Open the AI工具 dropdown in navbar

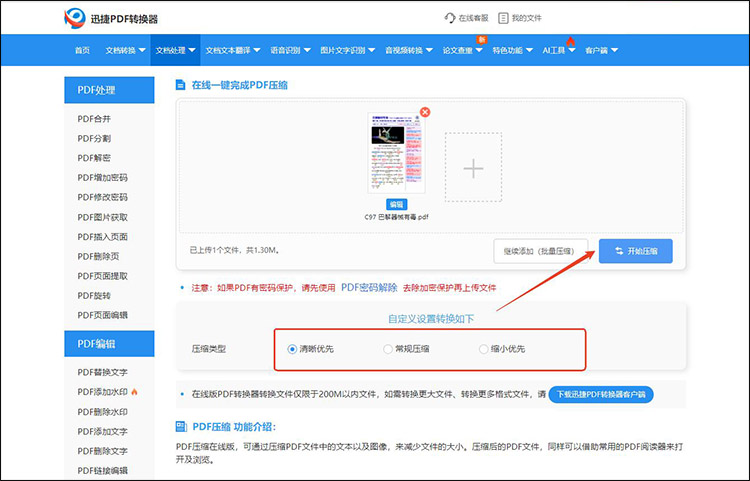click(x=558, y=50)
